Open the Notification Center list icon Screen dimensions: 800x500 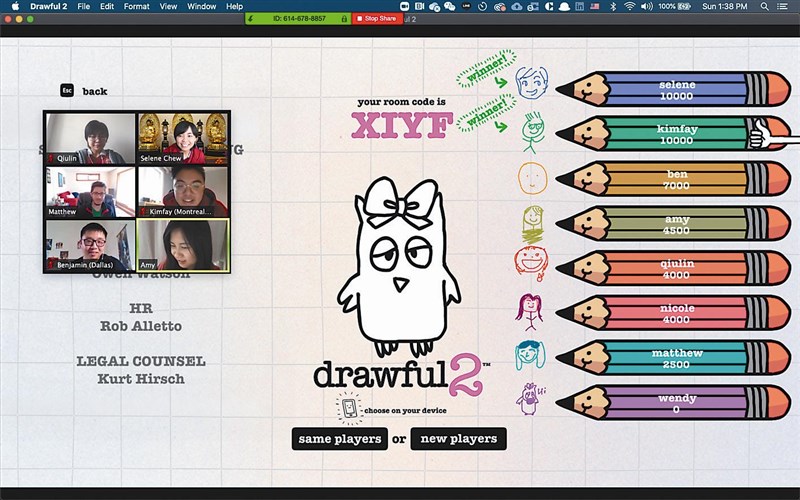coord(782,6)
